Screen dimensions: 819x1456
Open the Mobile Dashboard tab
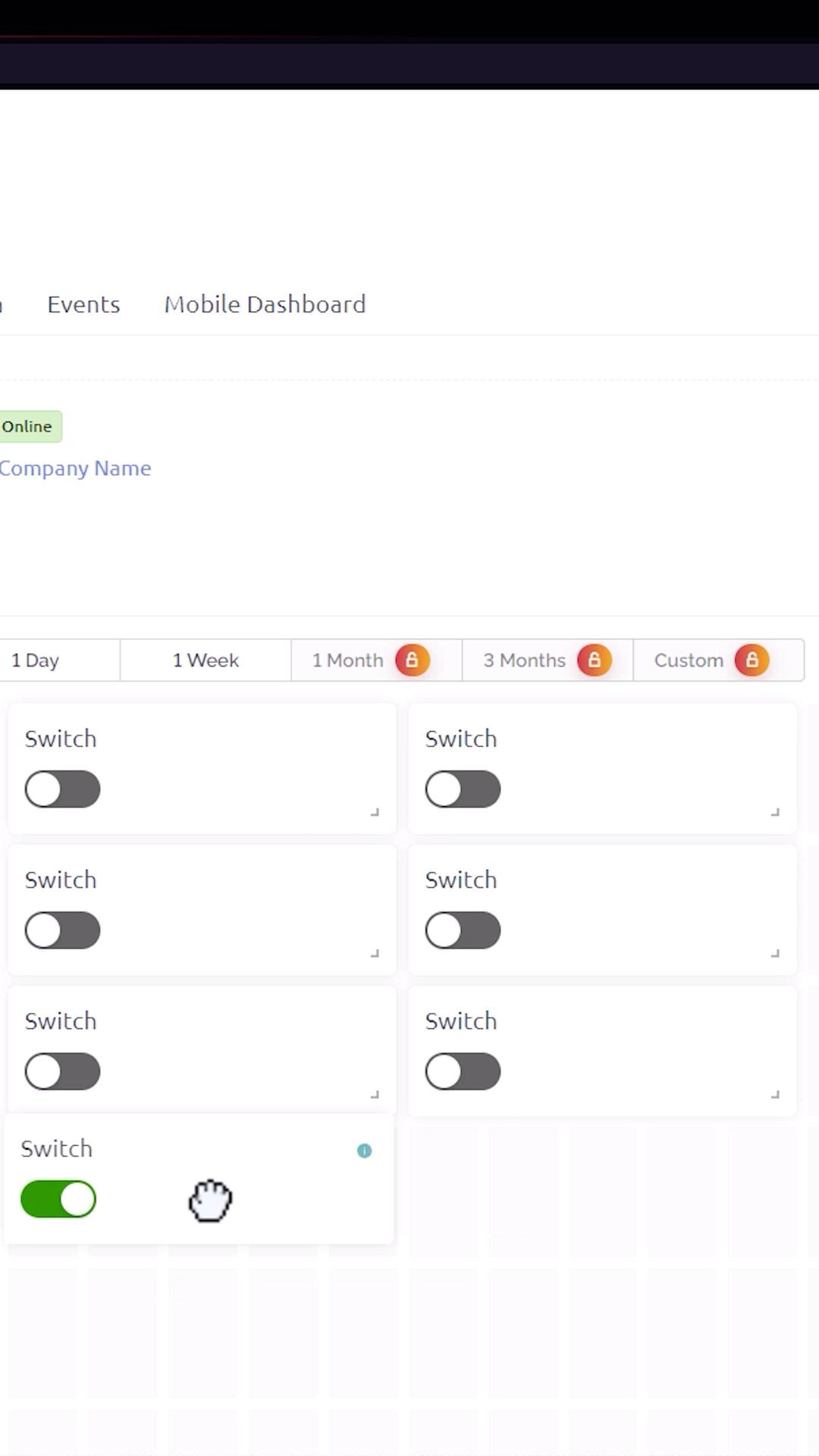(x=265, y=304)
